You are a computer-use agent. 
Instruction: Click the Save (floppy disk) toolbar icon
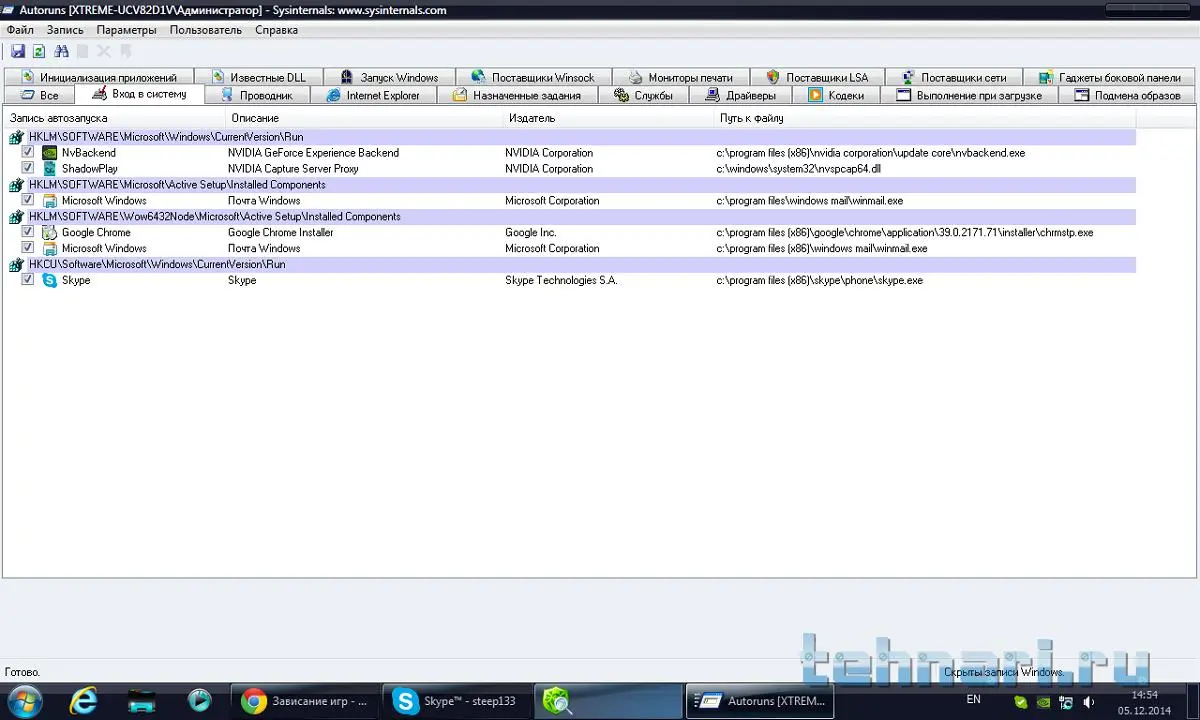[x=18, y=51]
